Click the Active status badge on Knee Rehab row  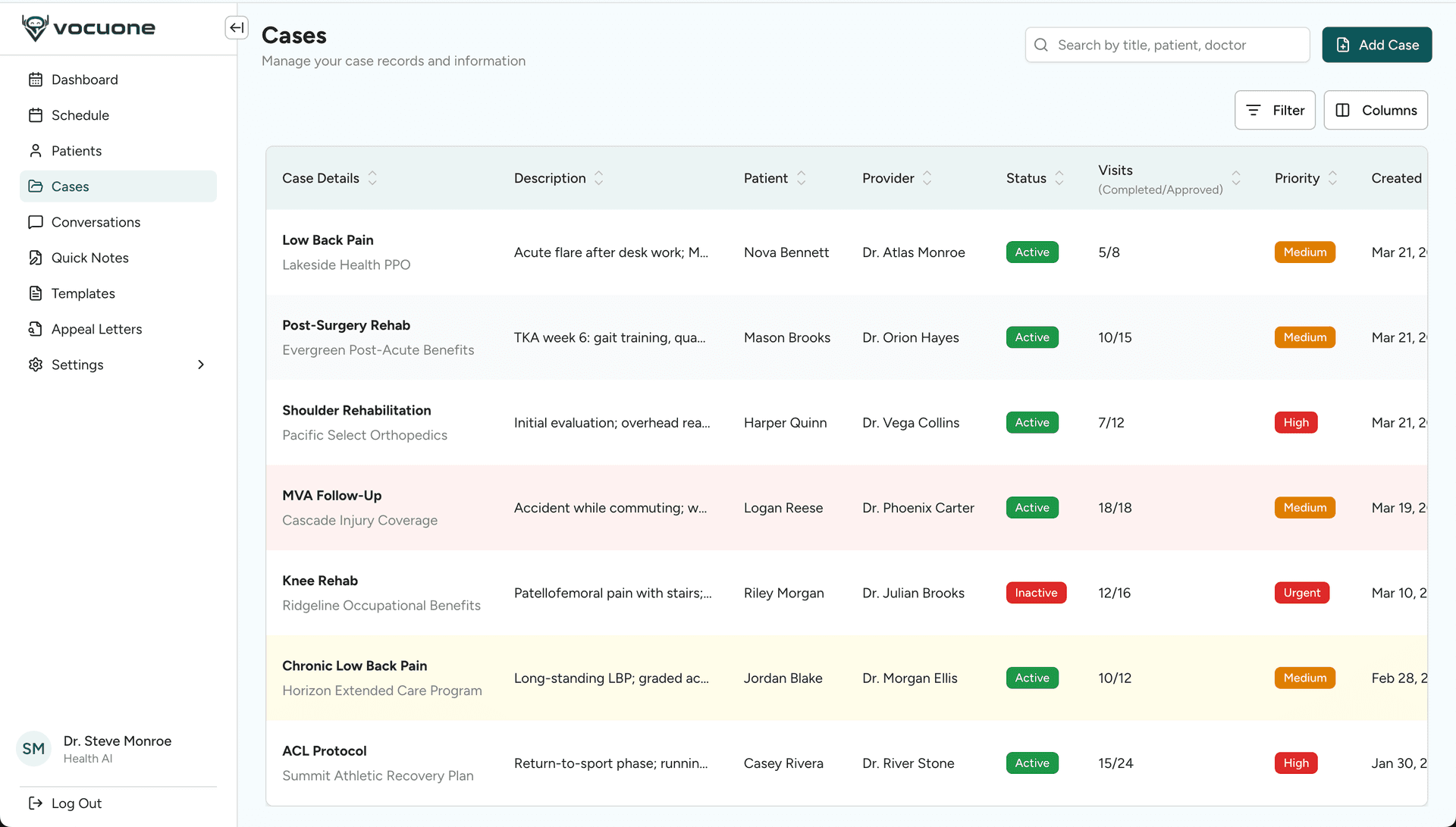(x=1036, y=593)
